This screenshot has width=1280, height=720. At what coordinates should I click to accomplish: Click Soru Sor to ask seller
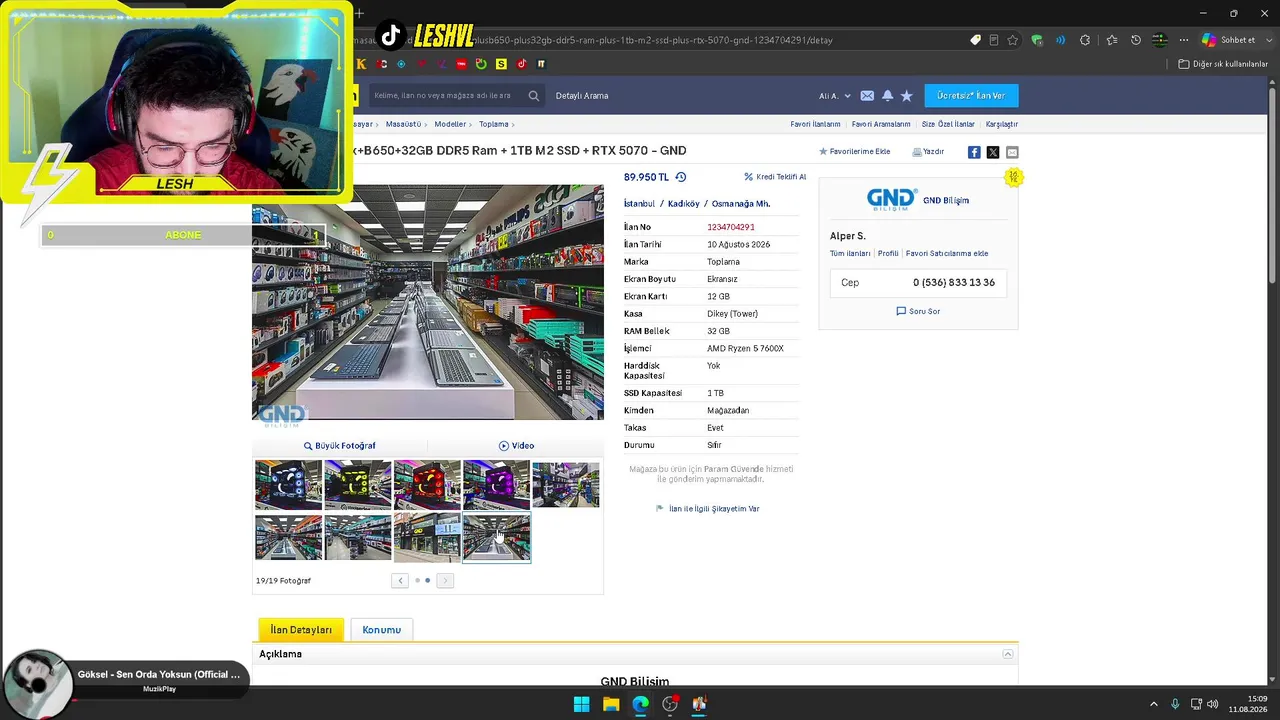918,311
